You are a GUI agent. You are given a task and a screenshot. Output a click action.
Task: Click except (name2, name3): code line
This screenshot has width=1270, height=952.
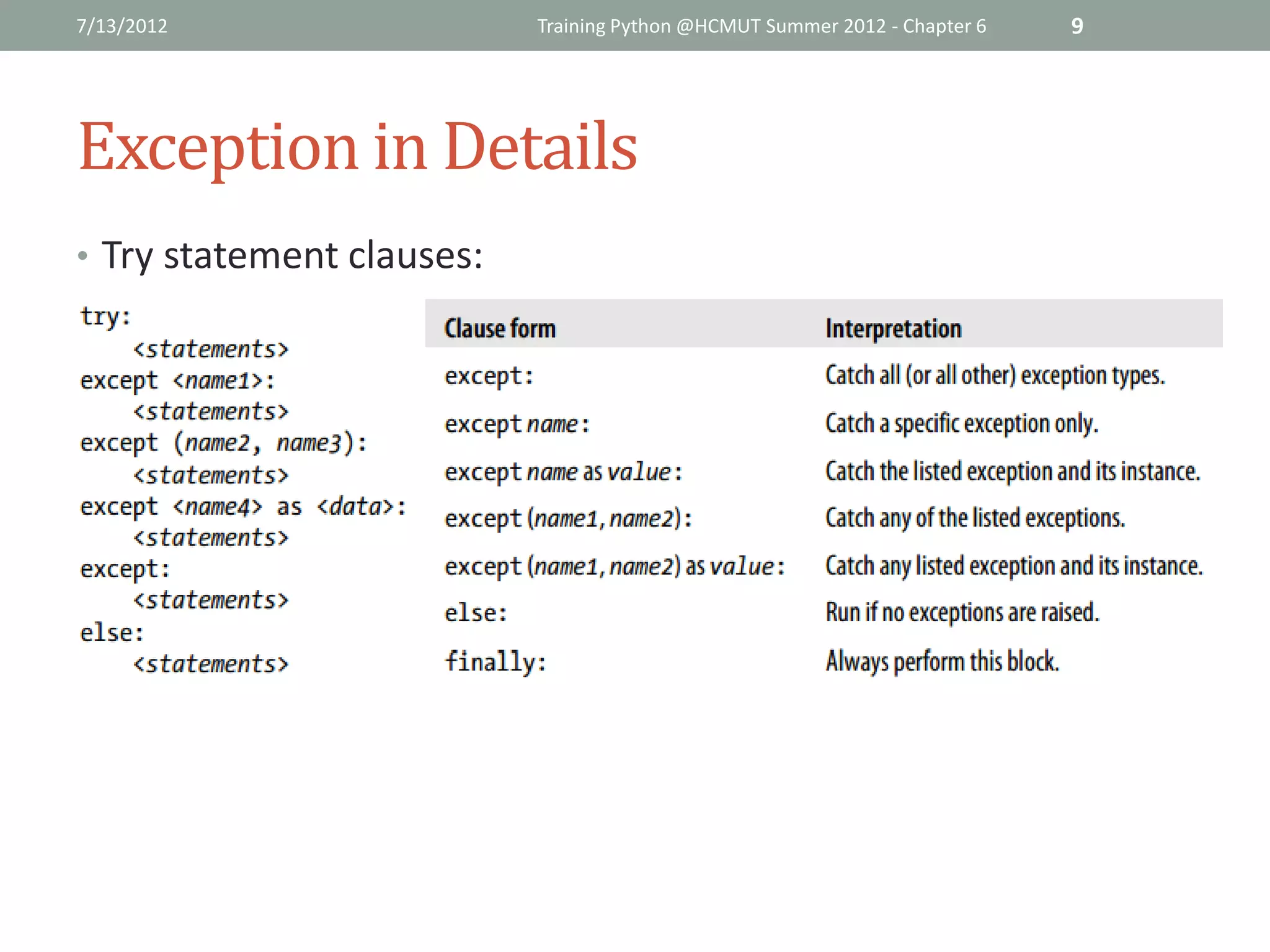(224, 444)
